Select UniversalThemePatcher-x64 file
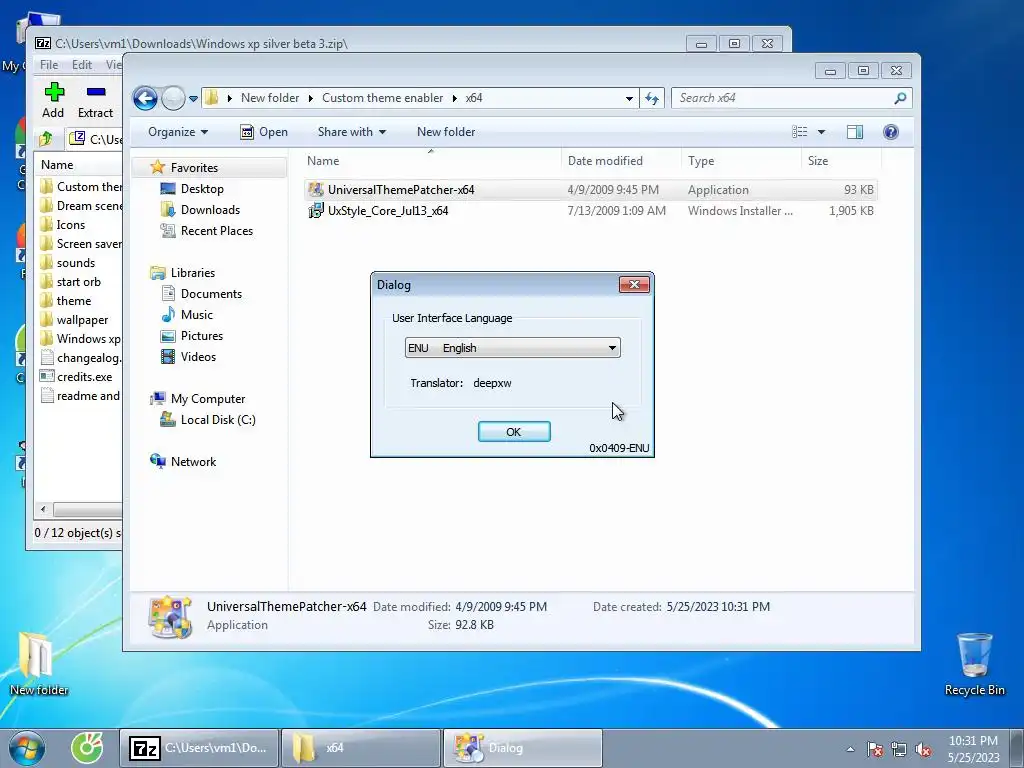1024x768 pixels. (x=590, y=190)
